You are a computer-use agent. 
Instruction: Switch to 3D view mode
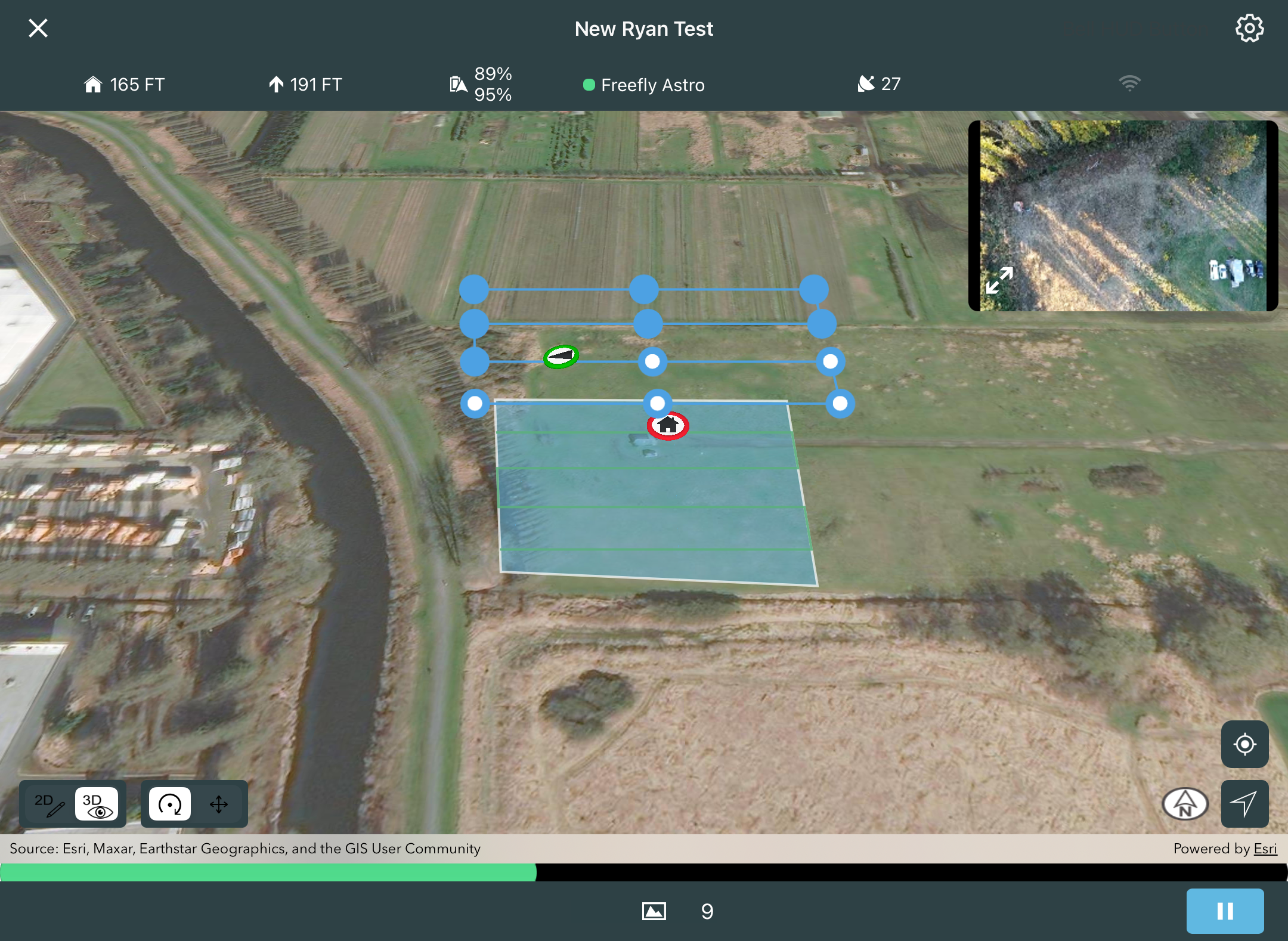[x=97, y=804]
